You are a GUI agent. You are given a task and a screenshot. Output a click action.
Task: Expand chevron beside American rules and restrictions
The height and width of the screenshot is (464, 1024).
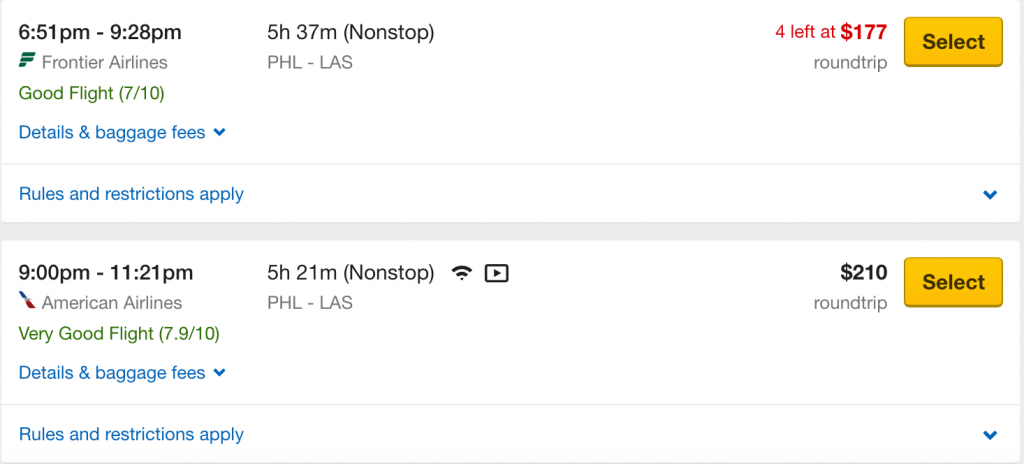point(990,435)
